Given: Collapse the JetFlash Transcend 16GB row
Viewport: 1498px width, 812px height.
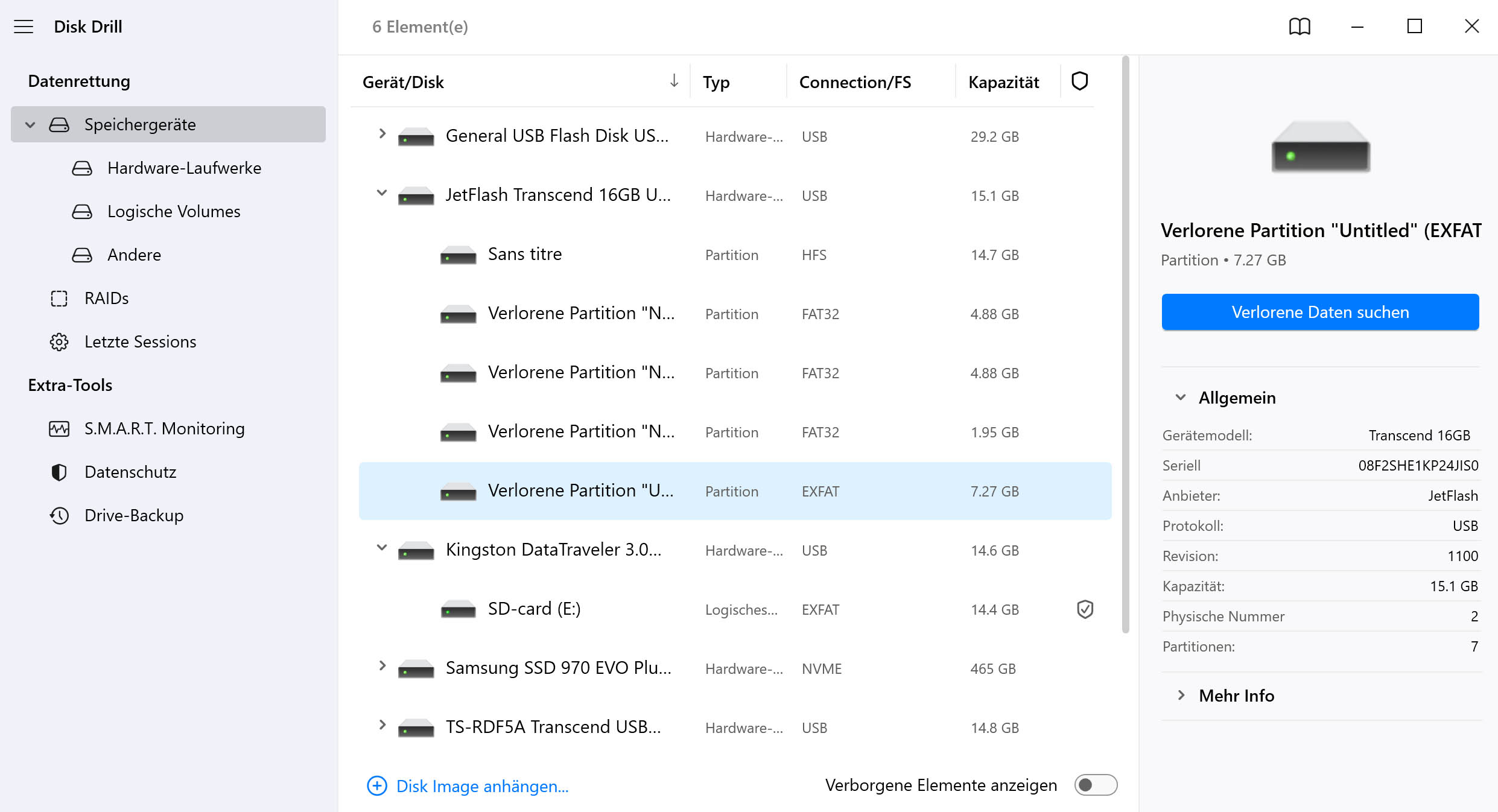Looking at the screenshot, I should click(x=381, y=193).
